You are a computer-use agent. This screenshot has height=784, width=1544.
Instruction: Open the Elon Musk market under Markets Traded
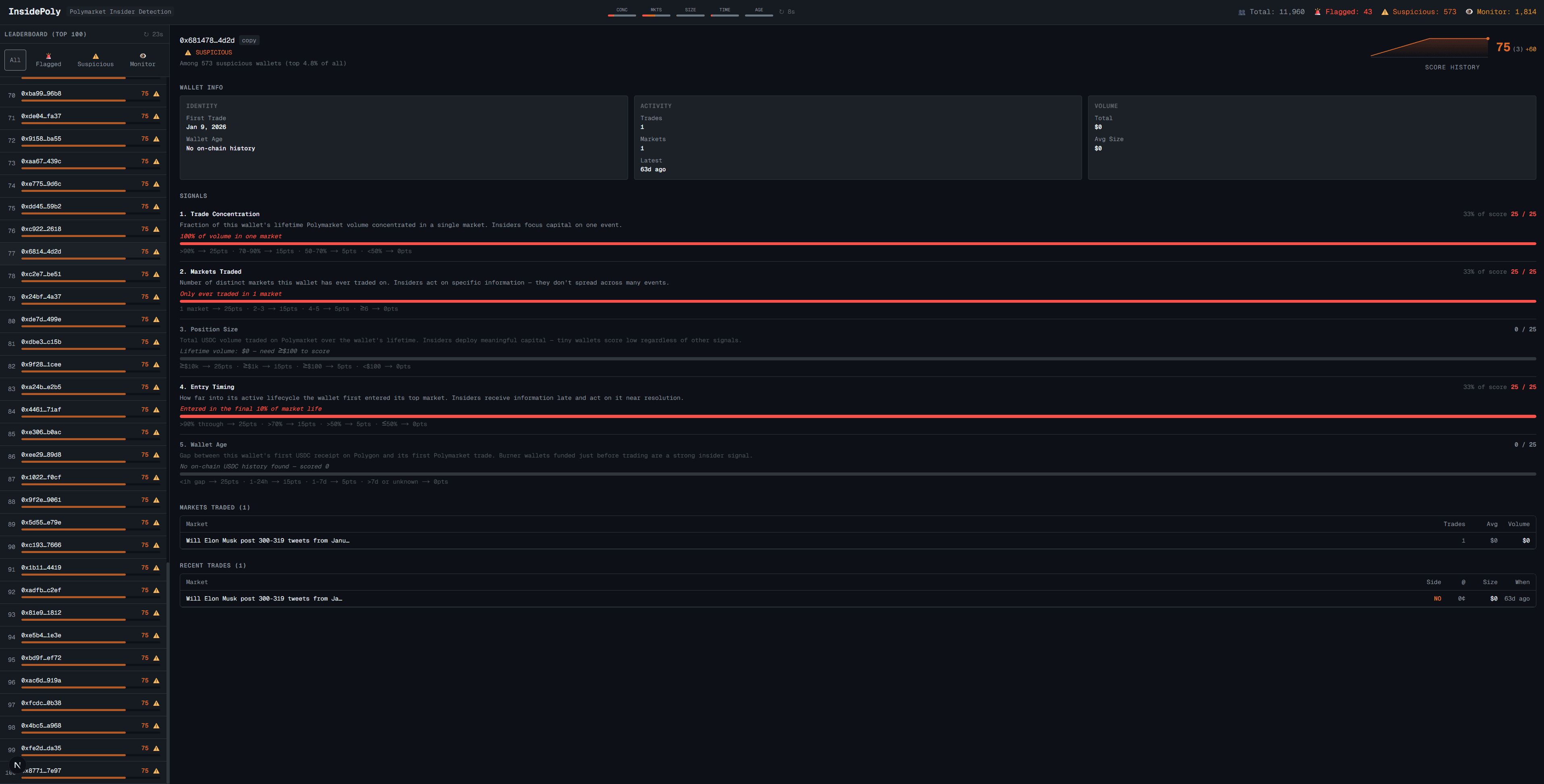[267, 541]
